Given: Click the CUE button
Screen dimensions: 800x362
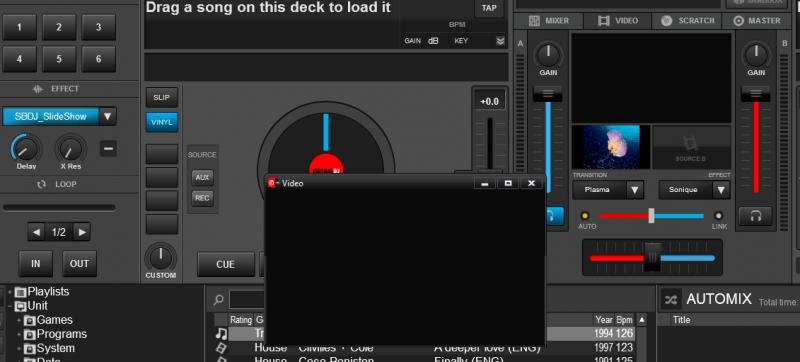Looking at the screenshot, I should pyautogui.click(x=226, y=264).
